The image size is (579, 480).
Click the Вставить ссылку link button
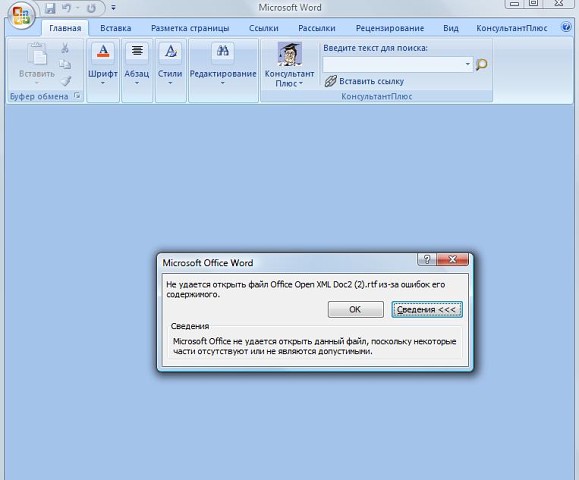pos(364,81)
